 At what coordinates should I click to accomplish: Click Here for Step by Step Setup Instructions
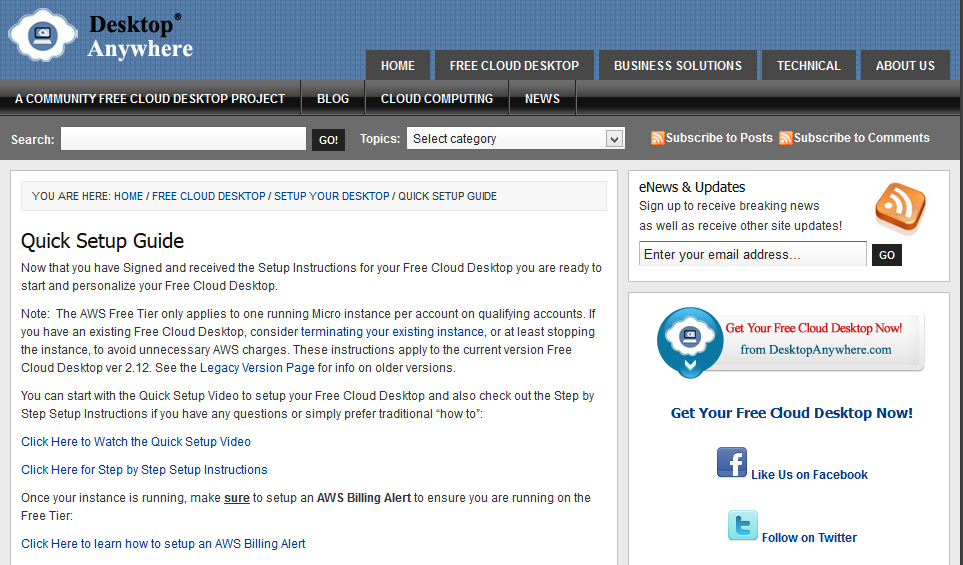(x=144, y=470)
